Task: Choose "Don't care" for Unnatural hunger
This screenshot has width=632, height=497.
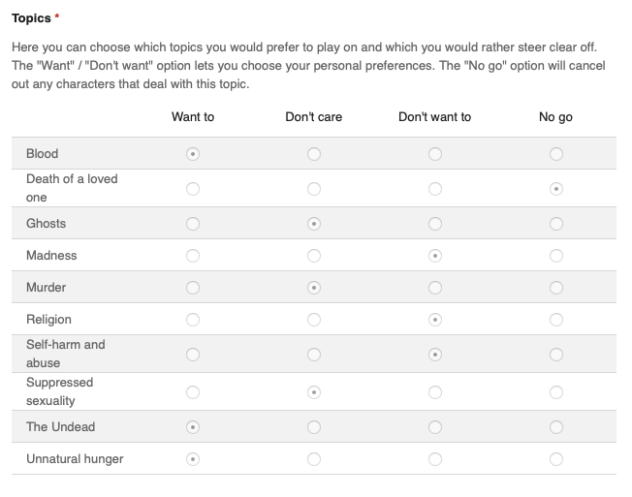Action: click(x=314, y=459)
